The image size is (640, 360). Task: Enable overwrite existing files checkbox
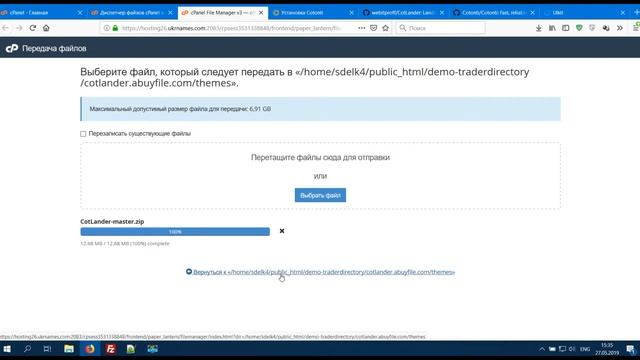click(83, 134)
